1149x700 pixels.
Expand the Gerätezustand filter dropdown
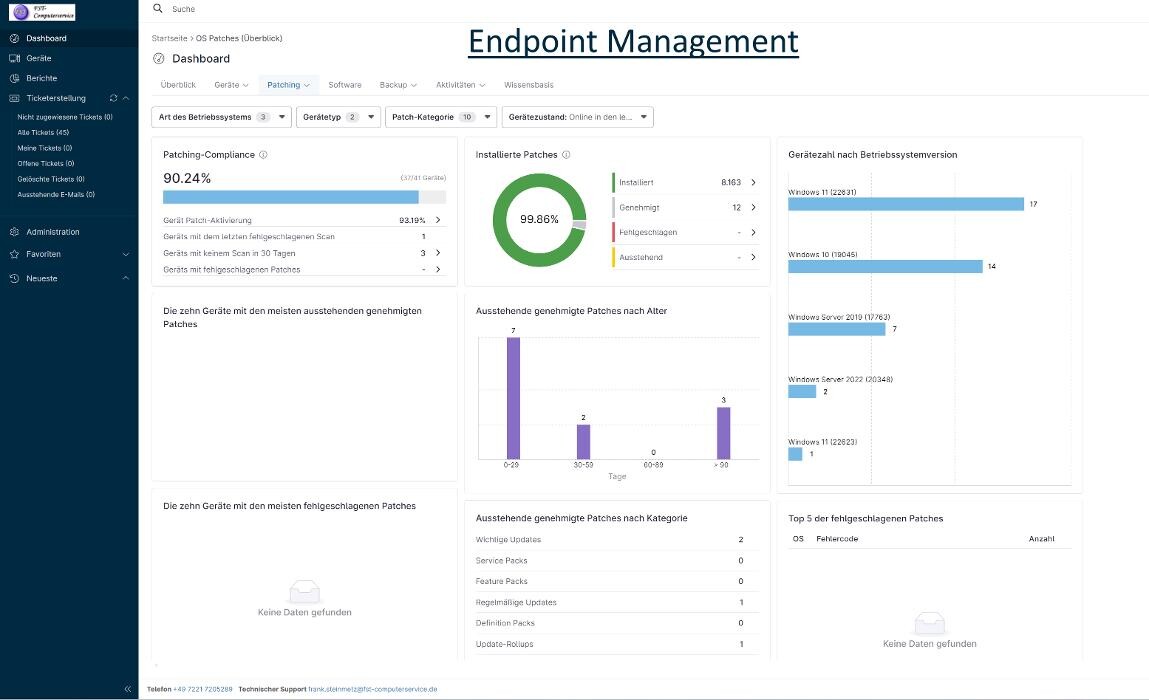pyautogui.click(x=577, y=117)
